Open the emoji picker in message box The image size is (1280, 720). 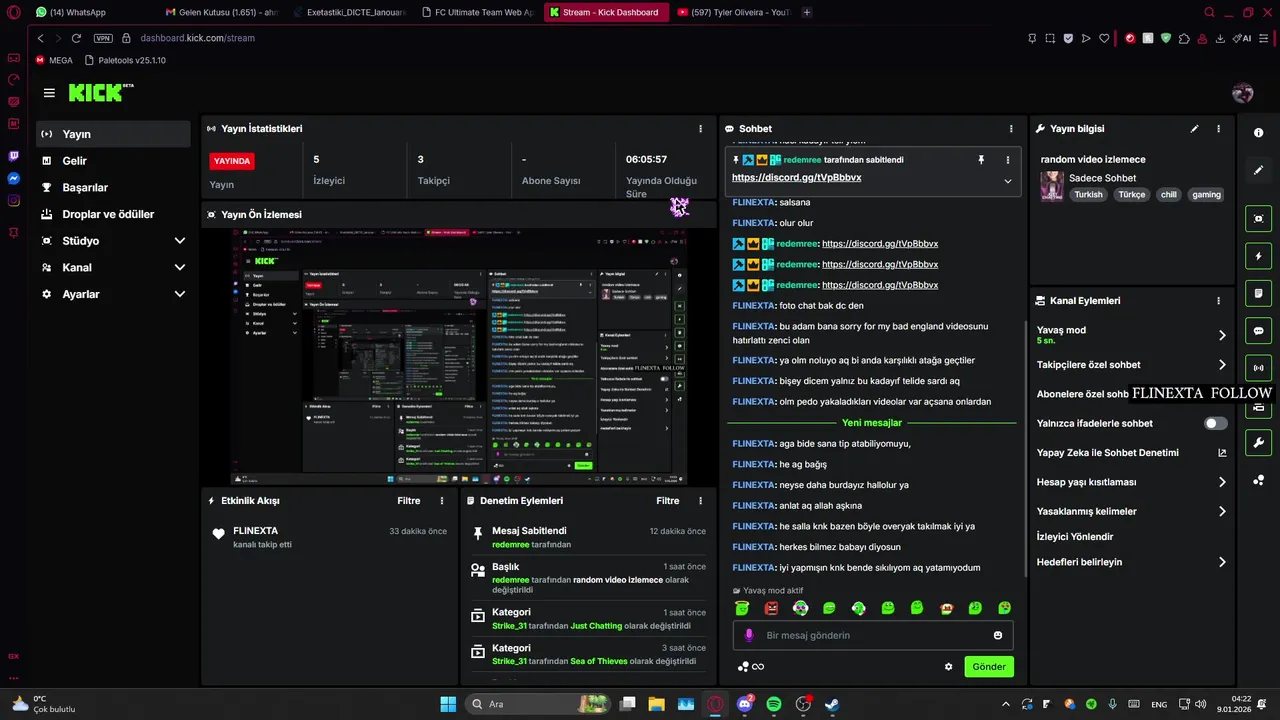[998, 635]
